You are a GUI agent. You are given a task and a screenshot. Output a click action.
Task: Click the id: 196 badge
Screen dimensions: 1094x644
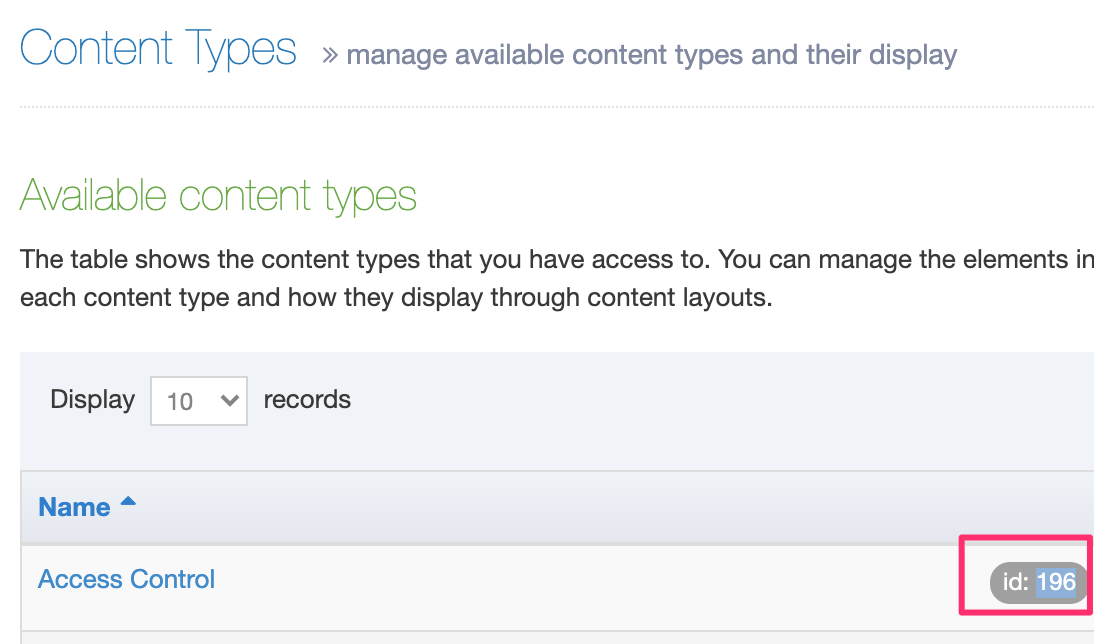click(x=1038, y=582)
